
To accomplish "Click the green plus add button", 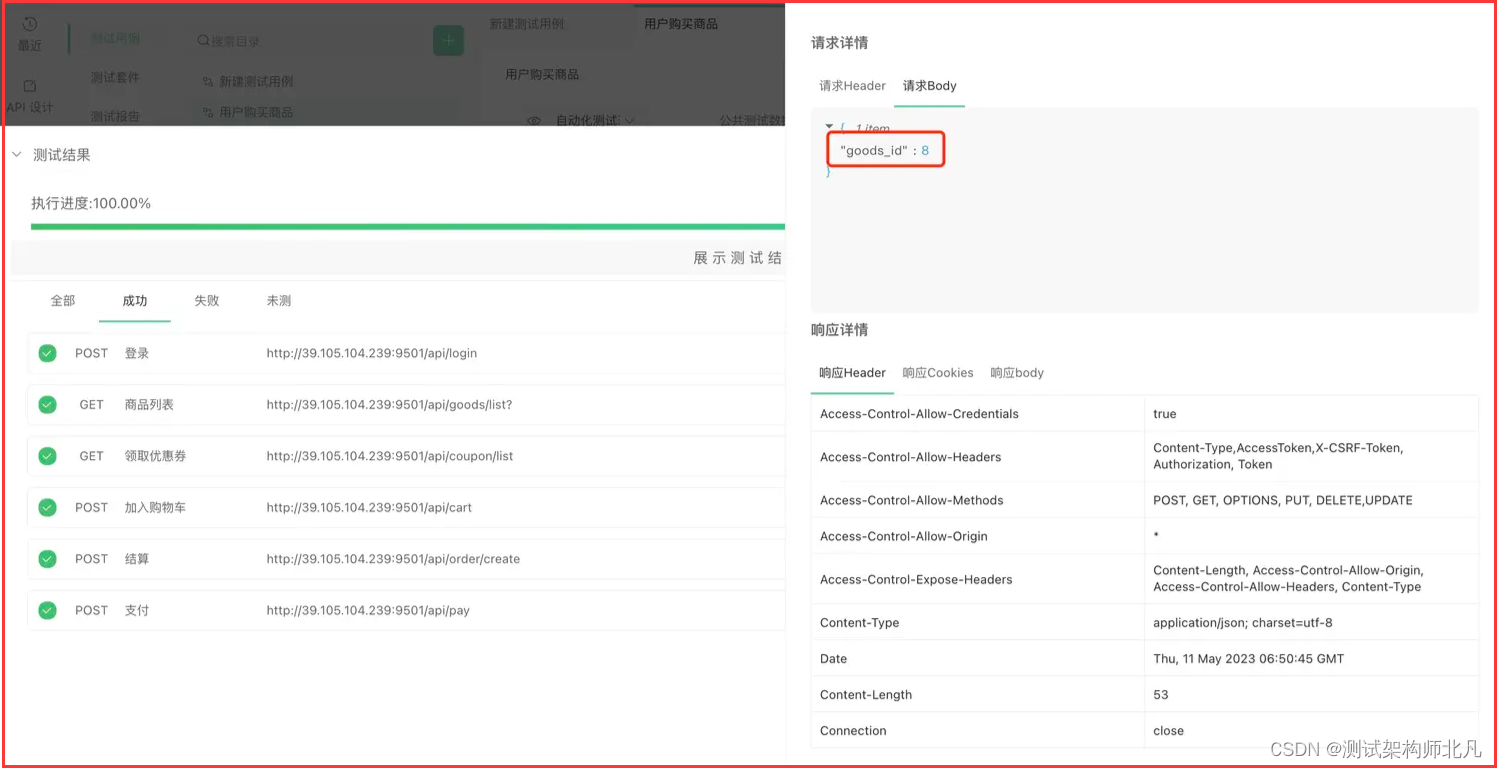I will [x=448, y=40].
